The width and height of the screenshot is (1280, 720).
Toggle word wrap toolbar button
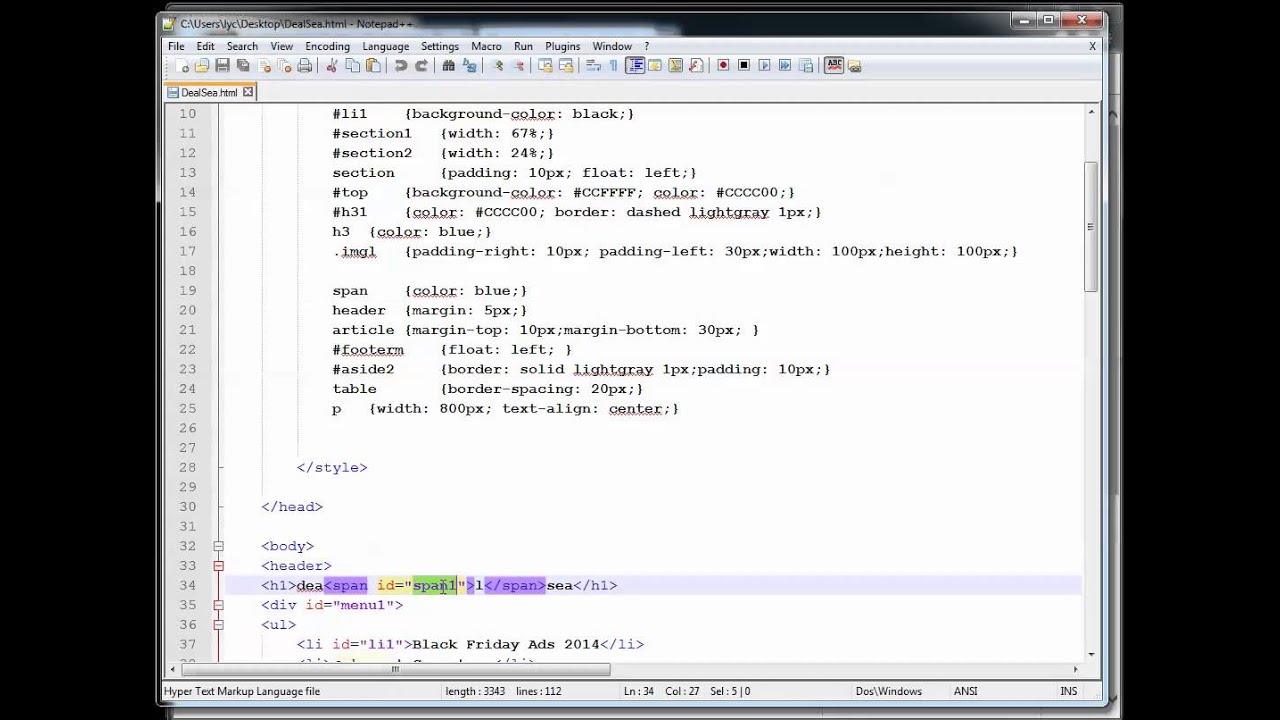[x=592, y=66]
